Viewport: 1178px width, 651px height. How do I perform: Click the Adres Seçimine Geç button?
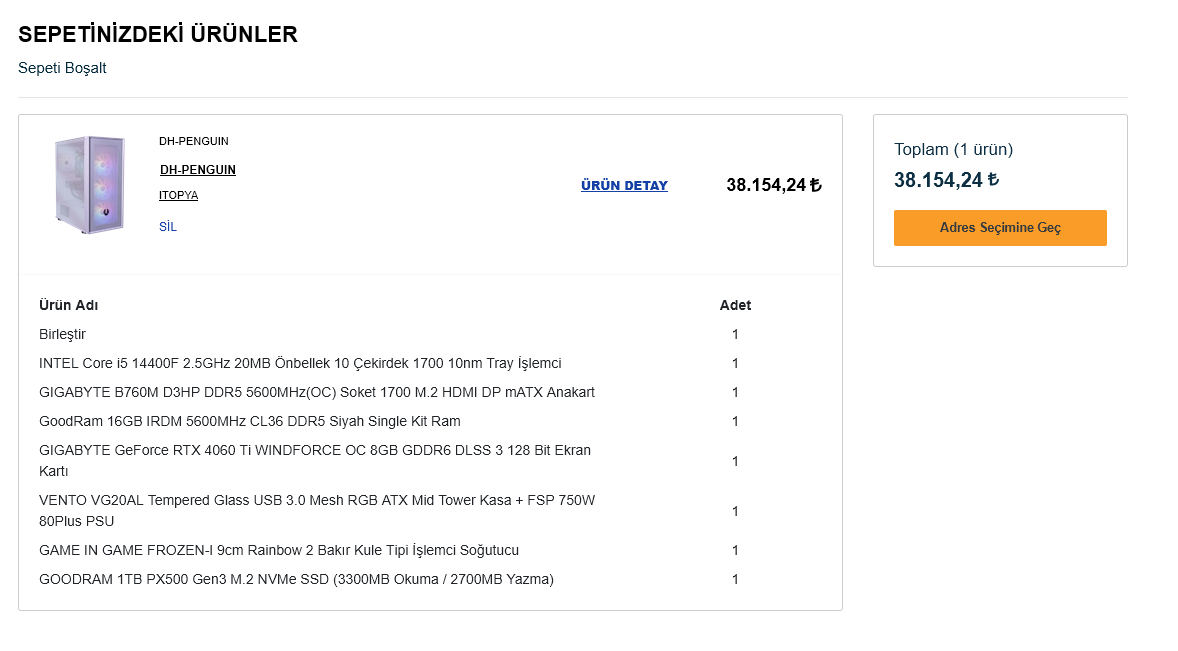click(x=1000, y=228)
